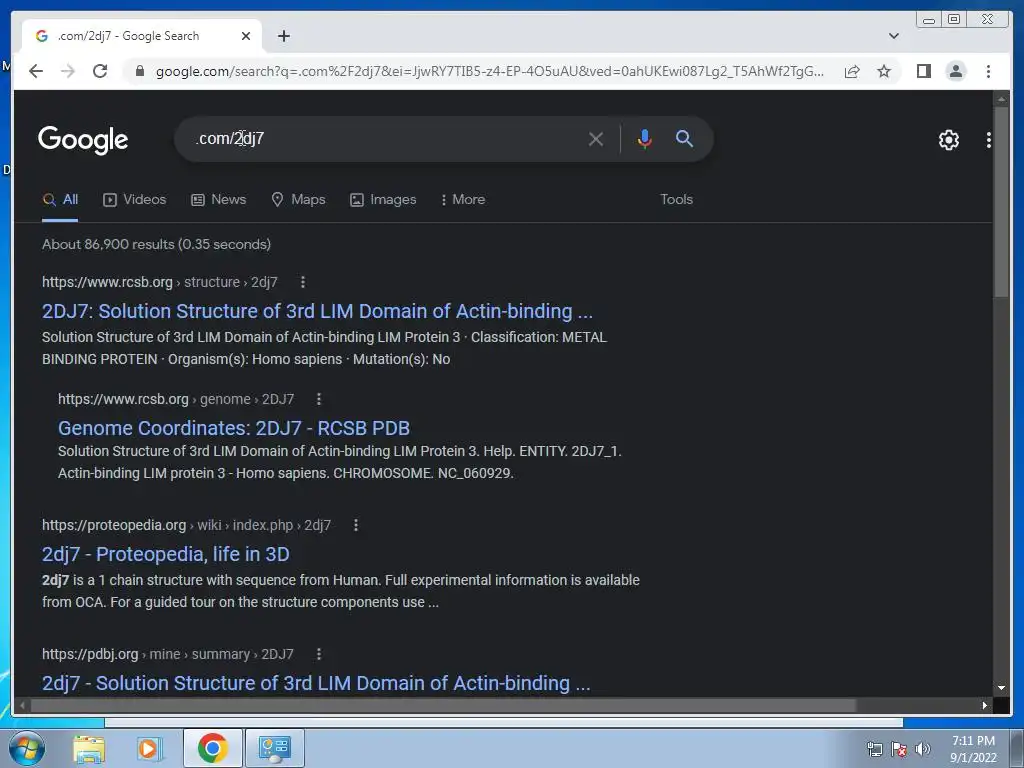View site information via the lock icon
This screenshot has height=768, width=1024.
139,71
